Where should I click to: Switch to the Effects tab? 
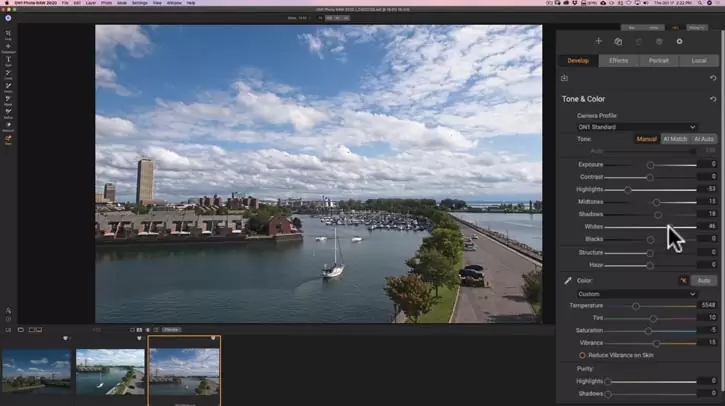(618, 61)
